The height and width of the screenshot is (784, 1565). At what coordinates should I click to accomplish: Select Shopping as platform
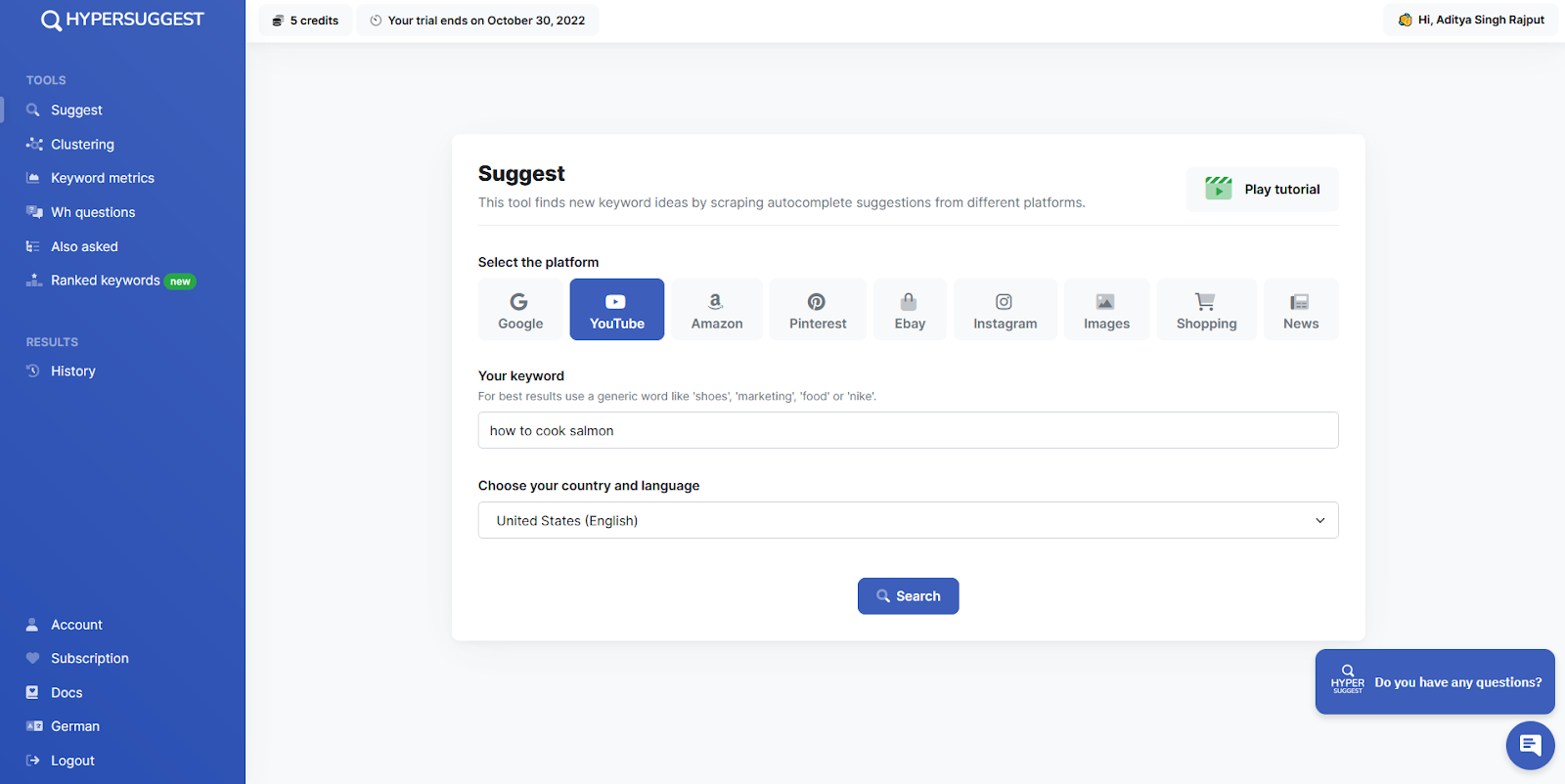(1207, 310)
